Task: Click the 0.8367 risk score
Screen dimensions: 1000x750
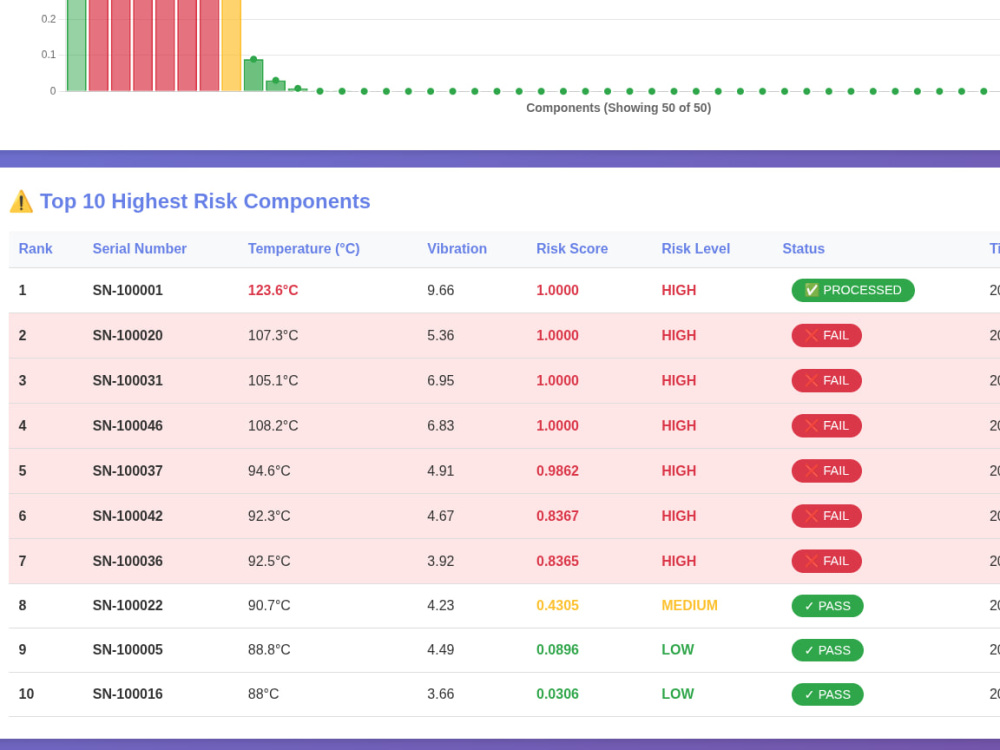Action: tap(557, 516)
